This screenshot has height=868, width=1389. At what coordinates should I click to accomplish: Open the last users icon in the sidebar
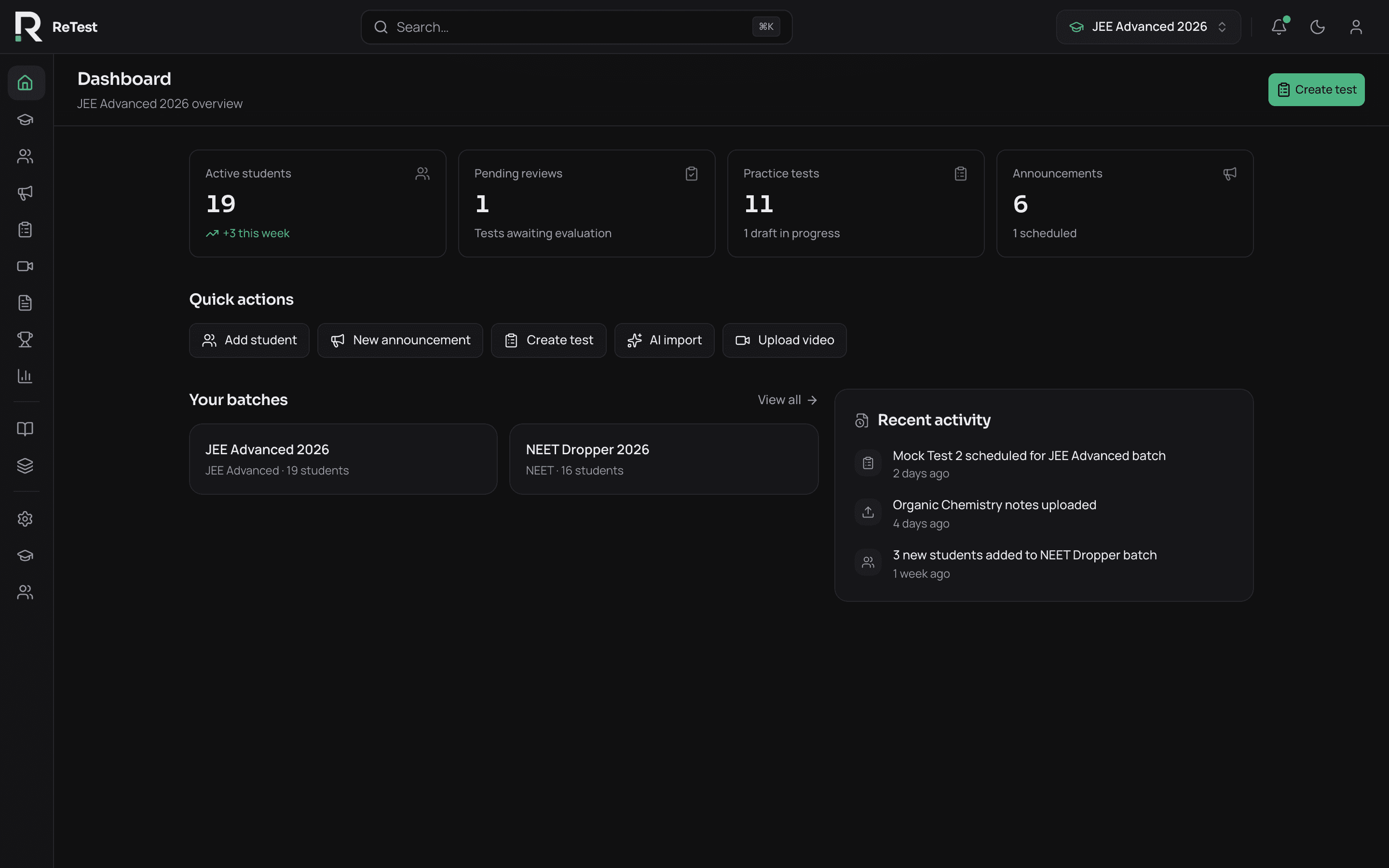tap(25, 593)
